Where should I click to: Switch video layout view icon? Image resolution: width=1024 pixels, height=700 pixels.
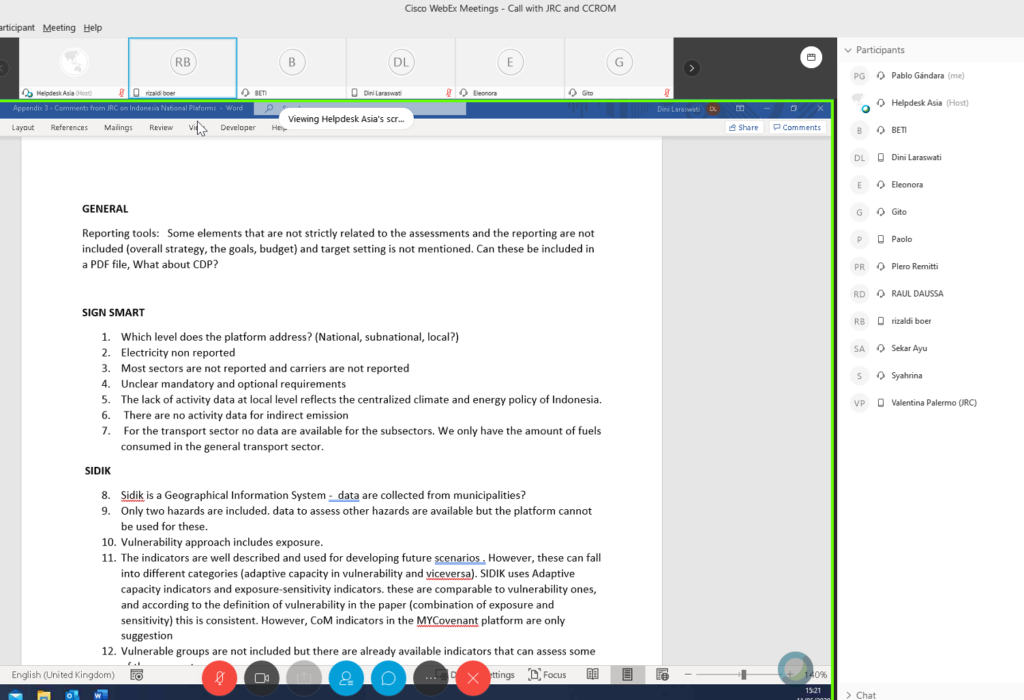coord(811,57)
